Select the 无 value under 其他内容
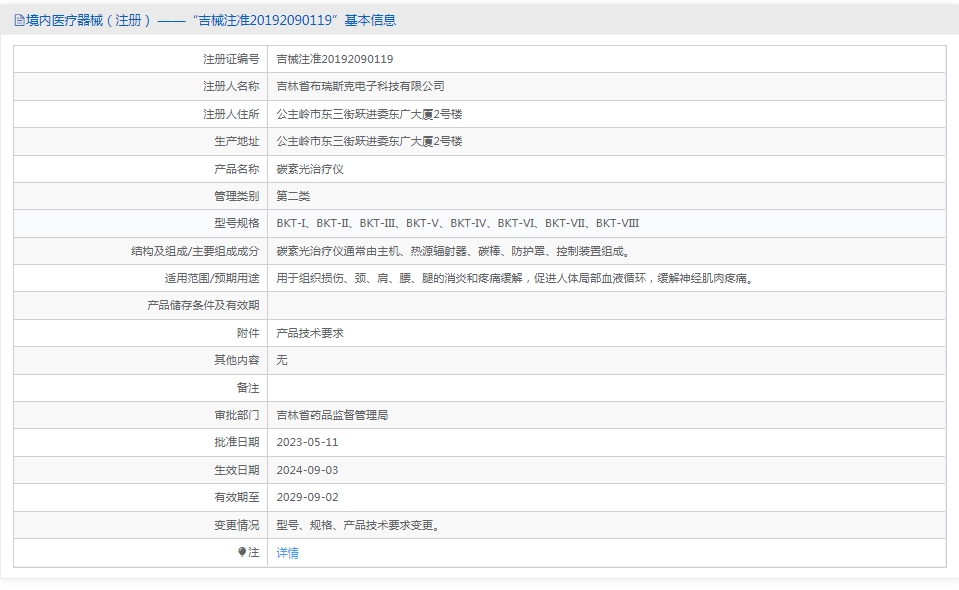This screenshot has height=590, width=959. coord(282,360)
